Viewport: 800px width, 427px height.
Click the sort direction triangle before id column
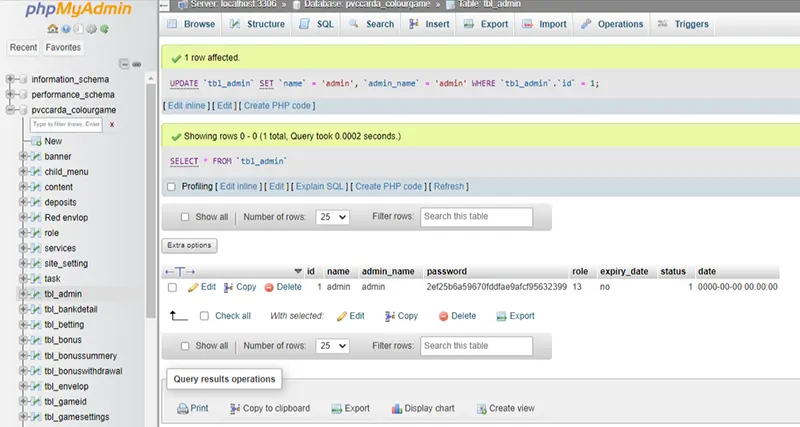point(298,271)
